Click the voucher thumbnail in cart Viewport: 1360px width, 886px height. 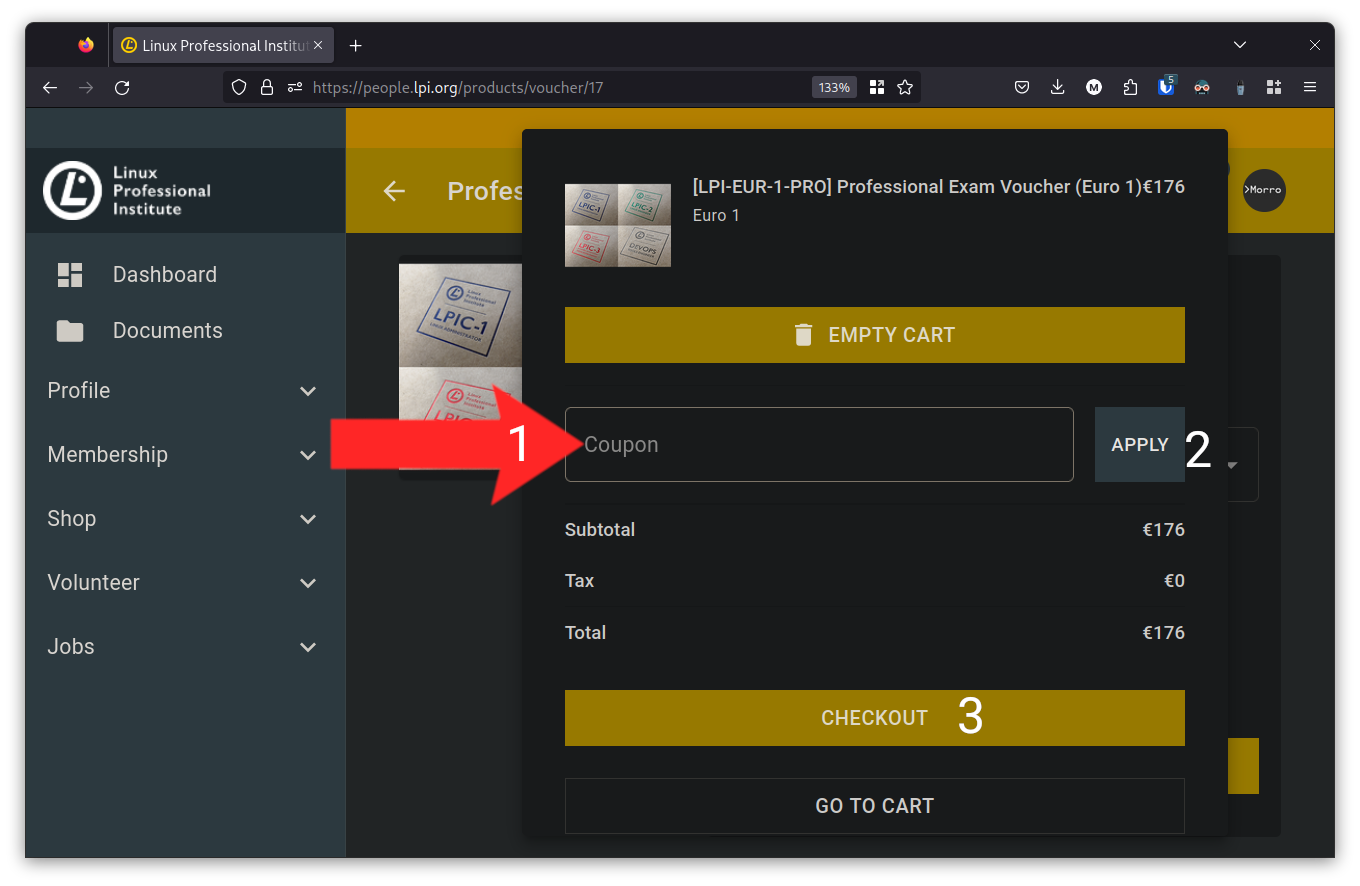(x=618, y=225)
